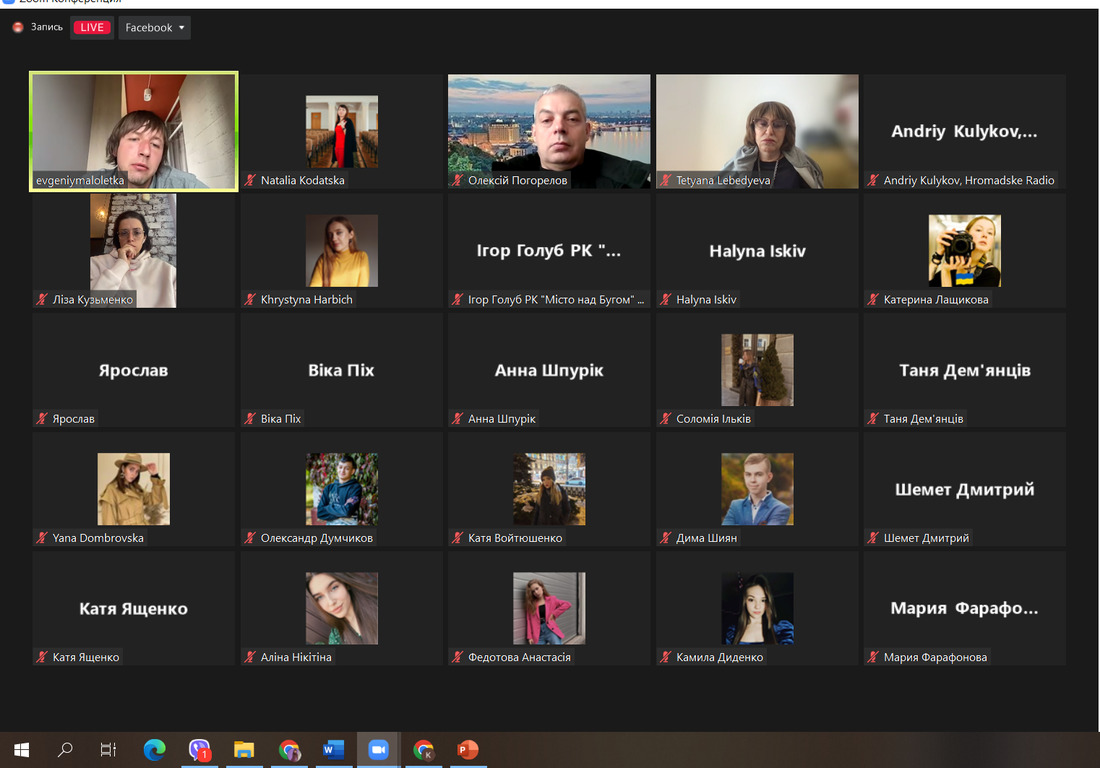Open Microsoft Word from the taskbar
Screen dimensions: 1100x768
click(x=333, y=750)
